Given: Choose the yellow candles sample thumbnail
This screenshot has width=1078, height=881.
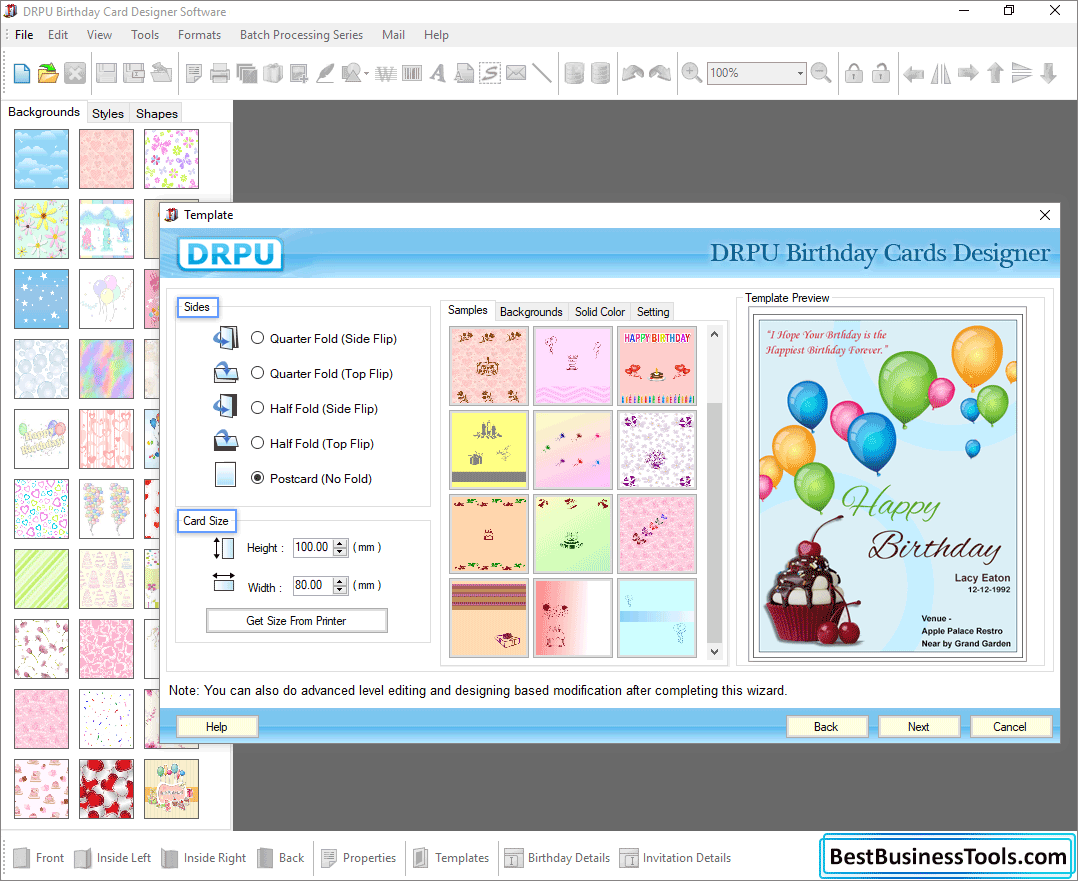Looking at the screenshot, I should click(489, 450).
